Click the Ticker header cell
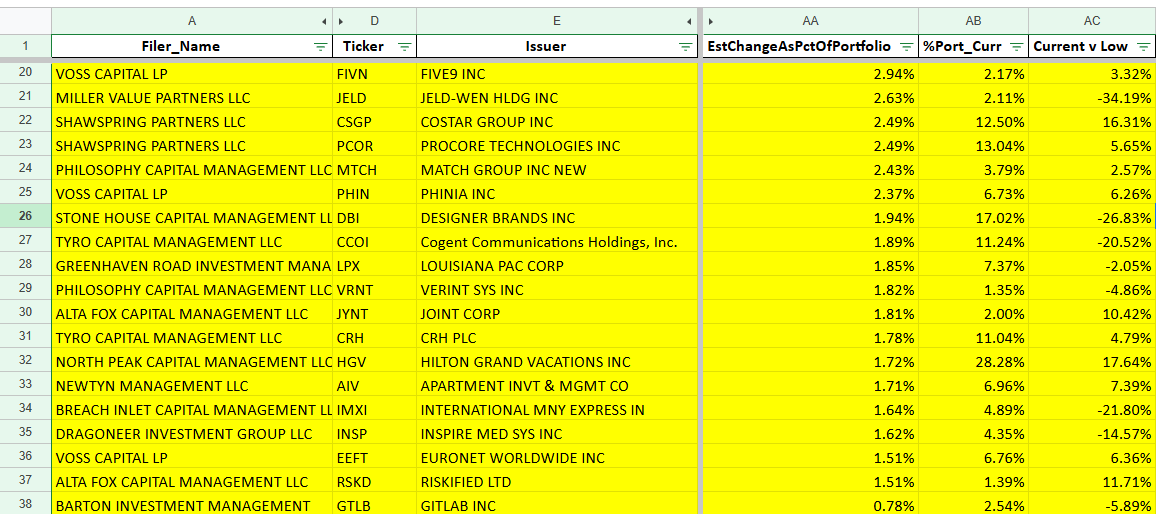The width and height of the screenshot is (1156, 514). tap(375, 46)
